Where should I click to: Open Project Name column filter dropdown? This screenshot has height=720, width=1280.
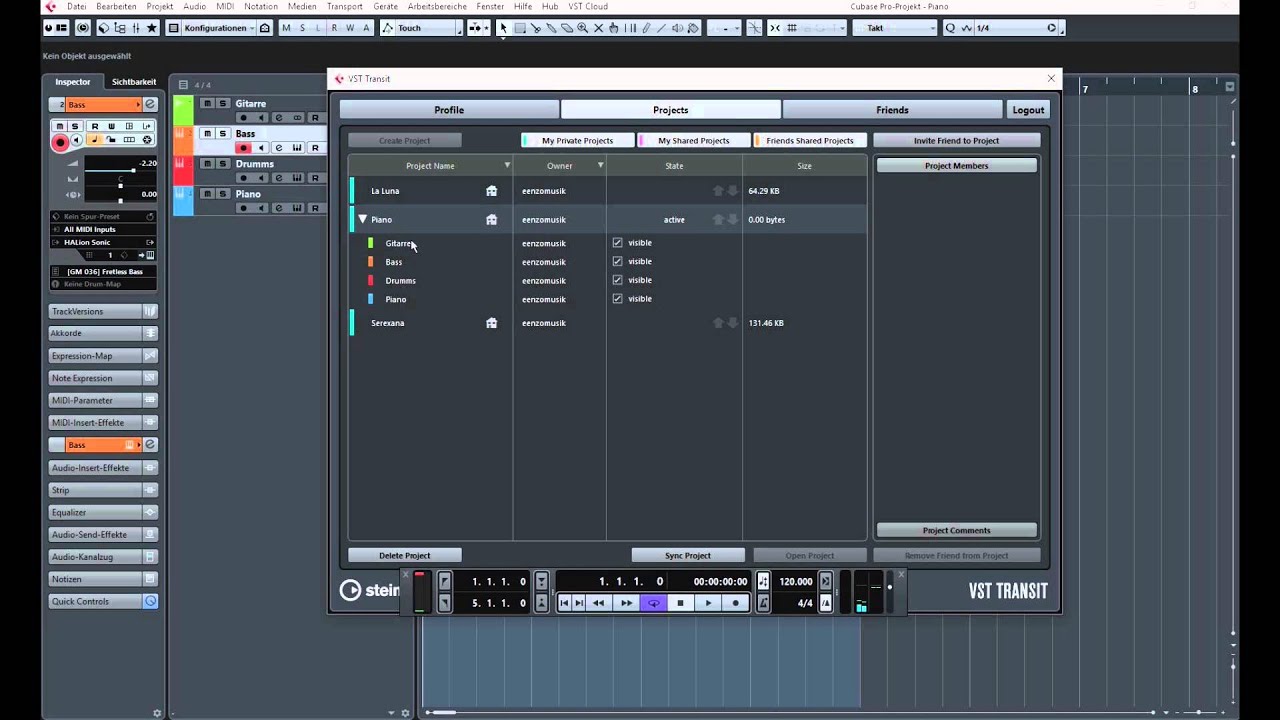507,165
